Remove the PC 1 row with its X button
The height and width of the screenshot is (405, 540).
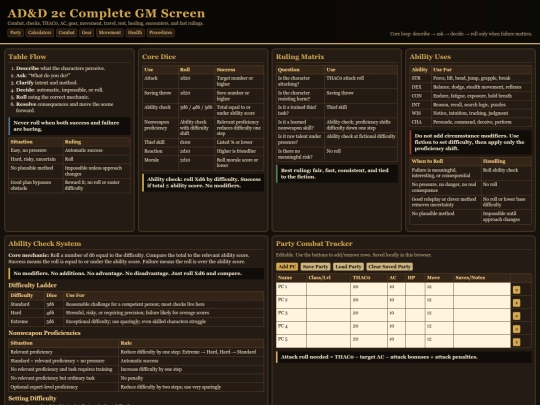tap(516, 290)
